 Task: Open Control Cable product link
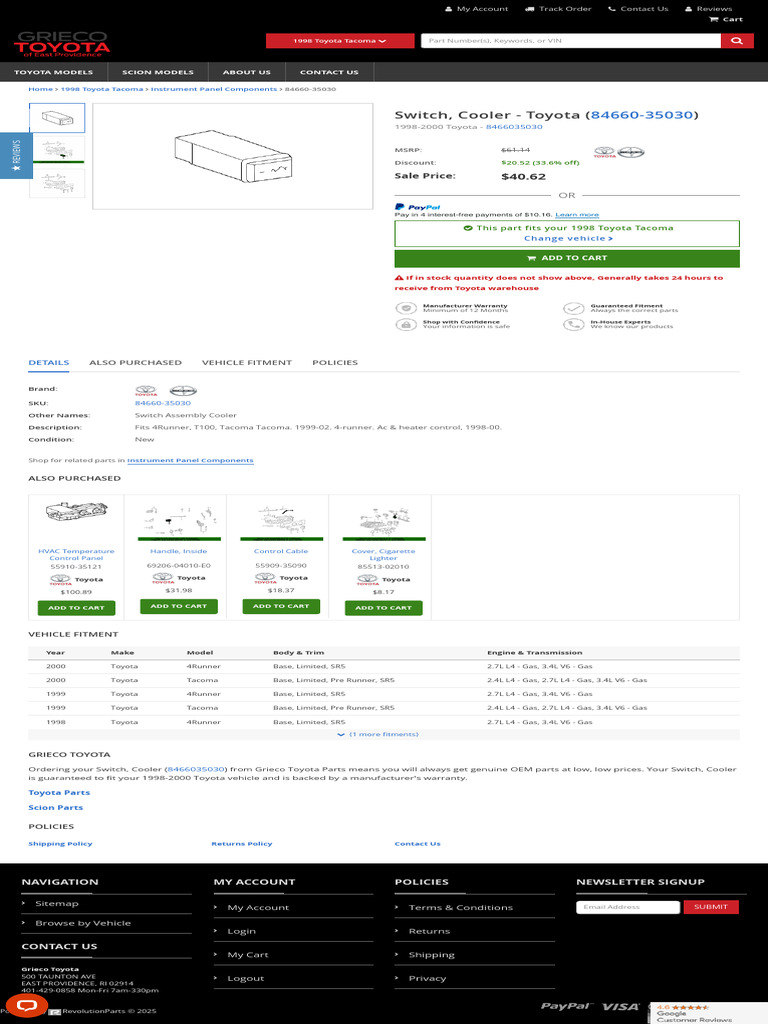pyautogui.click(x=281, y=551)
